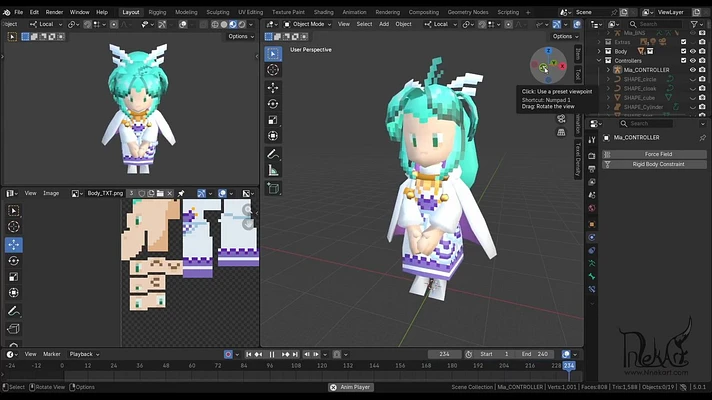Select the Cursor tool in 3D viewport toolbar

[273, 70]
